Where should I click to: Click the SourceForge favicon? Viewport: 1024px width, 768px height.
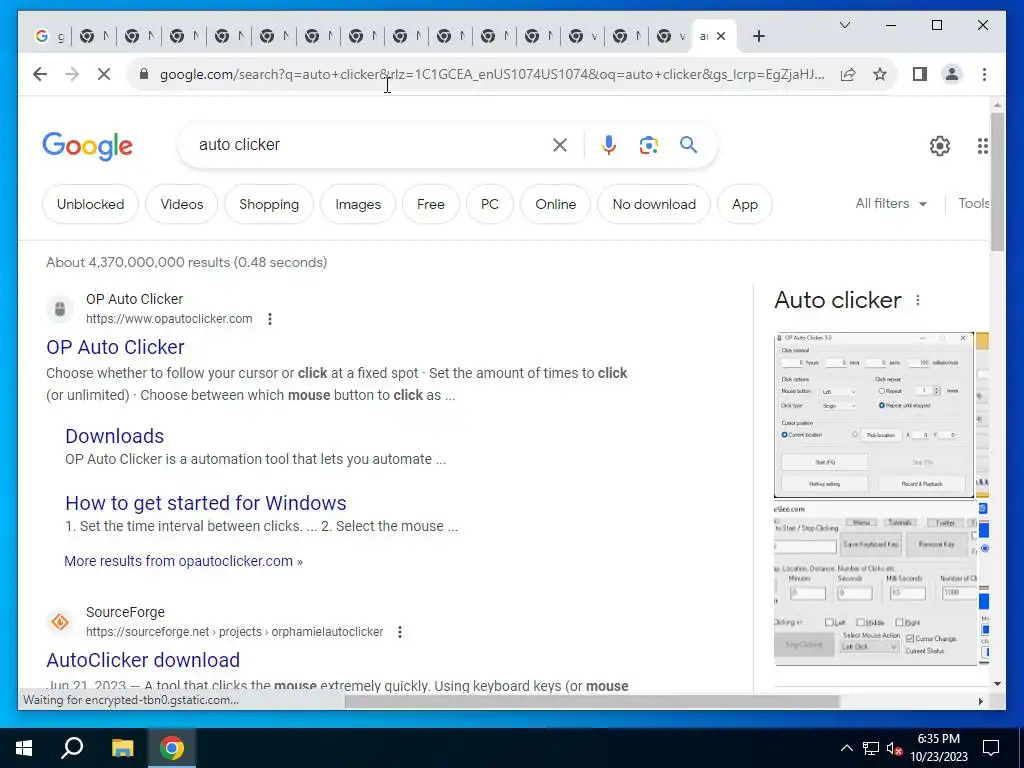point(60,622)
